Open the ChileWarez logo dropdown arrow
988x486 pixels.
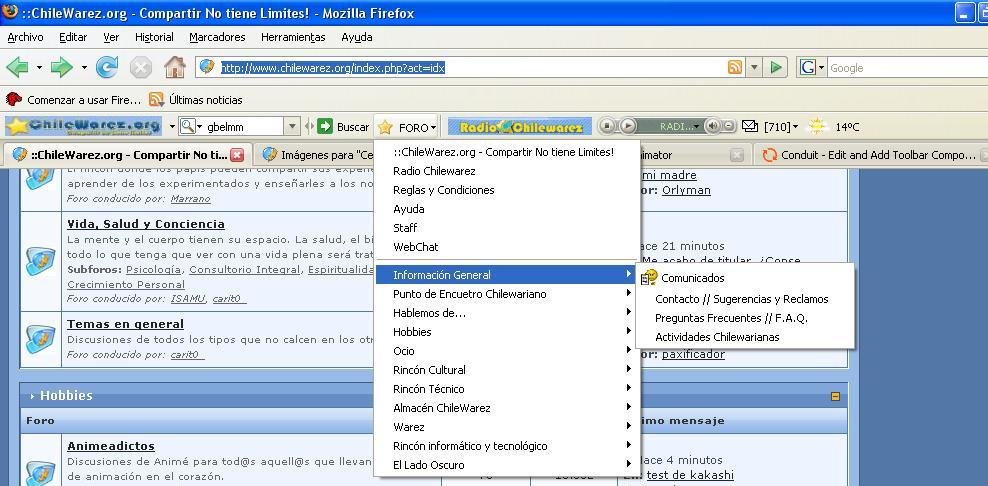(173, 127)
